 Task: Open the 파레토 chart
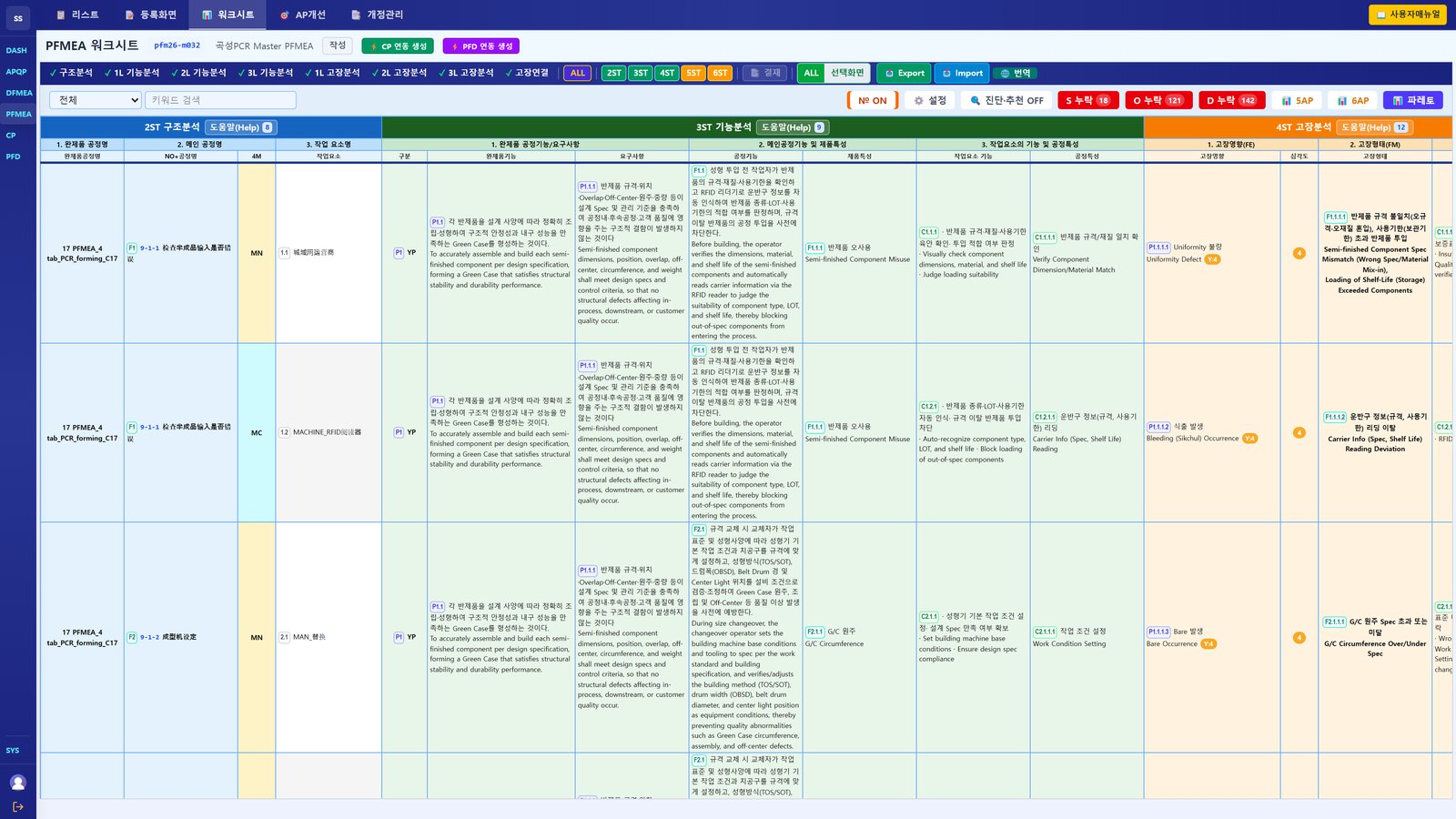point(1413,100)
